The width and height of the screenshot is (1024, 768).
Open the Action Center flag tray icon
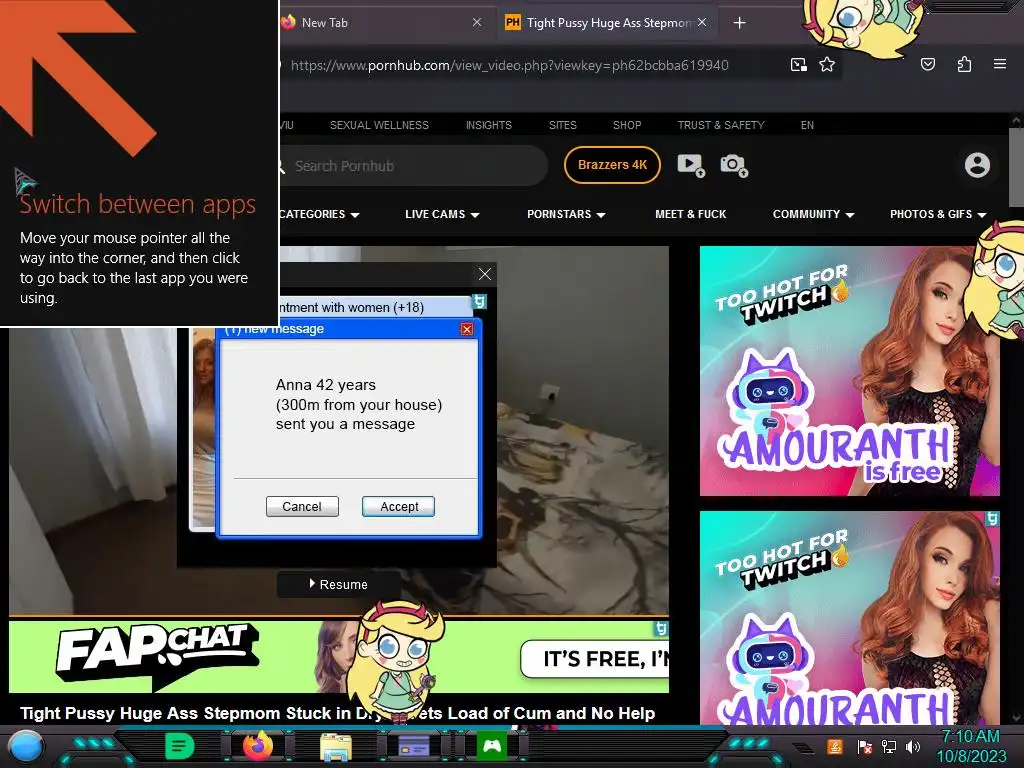point(865,746)
